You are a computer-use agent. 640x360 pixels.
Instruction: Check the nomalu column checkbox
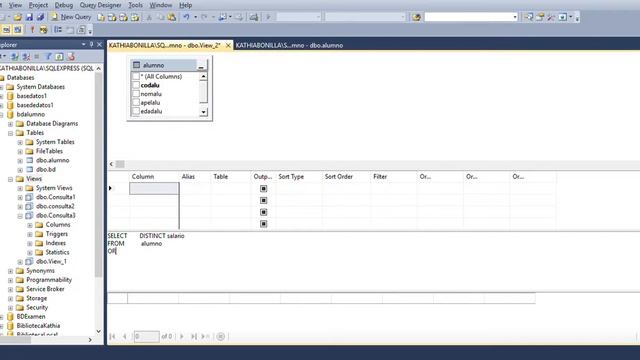[136, 94]
